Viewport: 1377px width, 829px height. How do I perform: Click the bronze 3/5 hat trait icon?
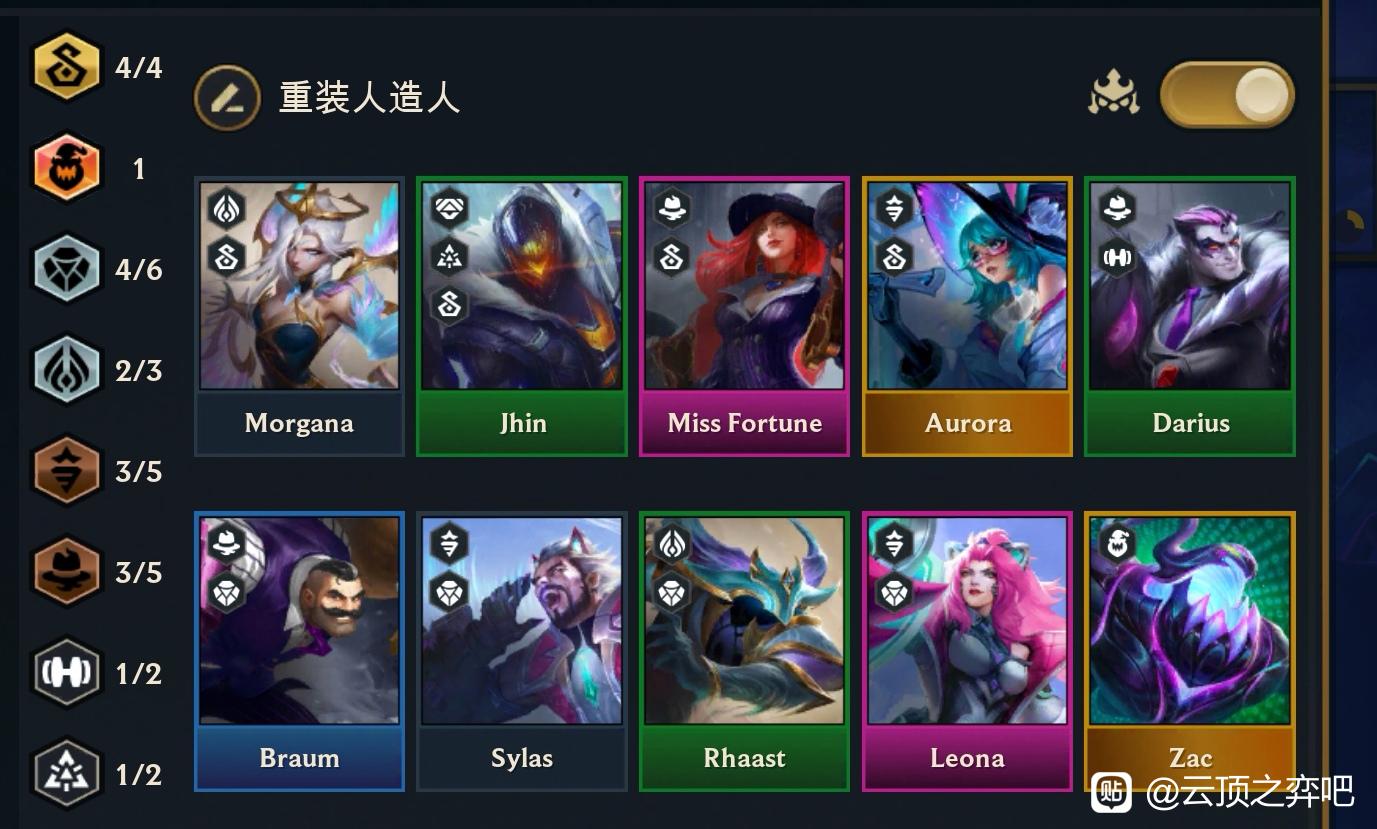pyautogui.click(x=67, y=572)
